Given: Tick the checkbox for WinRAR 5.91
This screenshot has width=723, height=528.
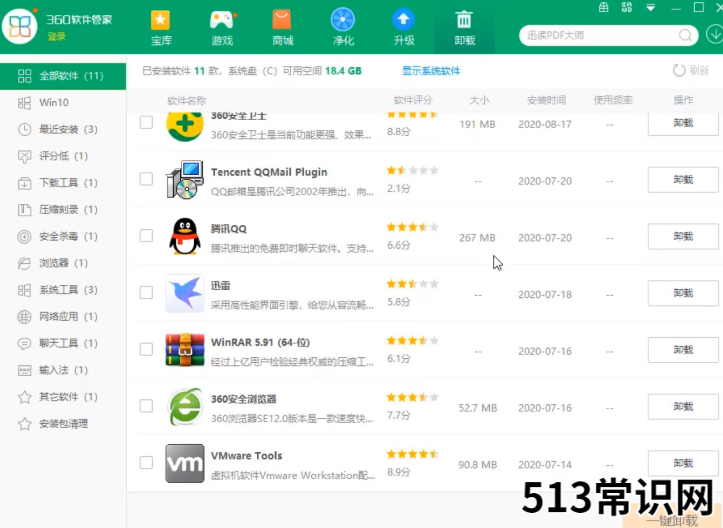Looking at the screenshot, I should point(146,349).
